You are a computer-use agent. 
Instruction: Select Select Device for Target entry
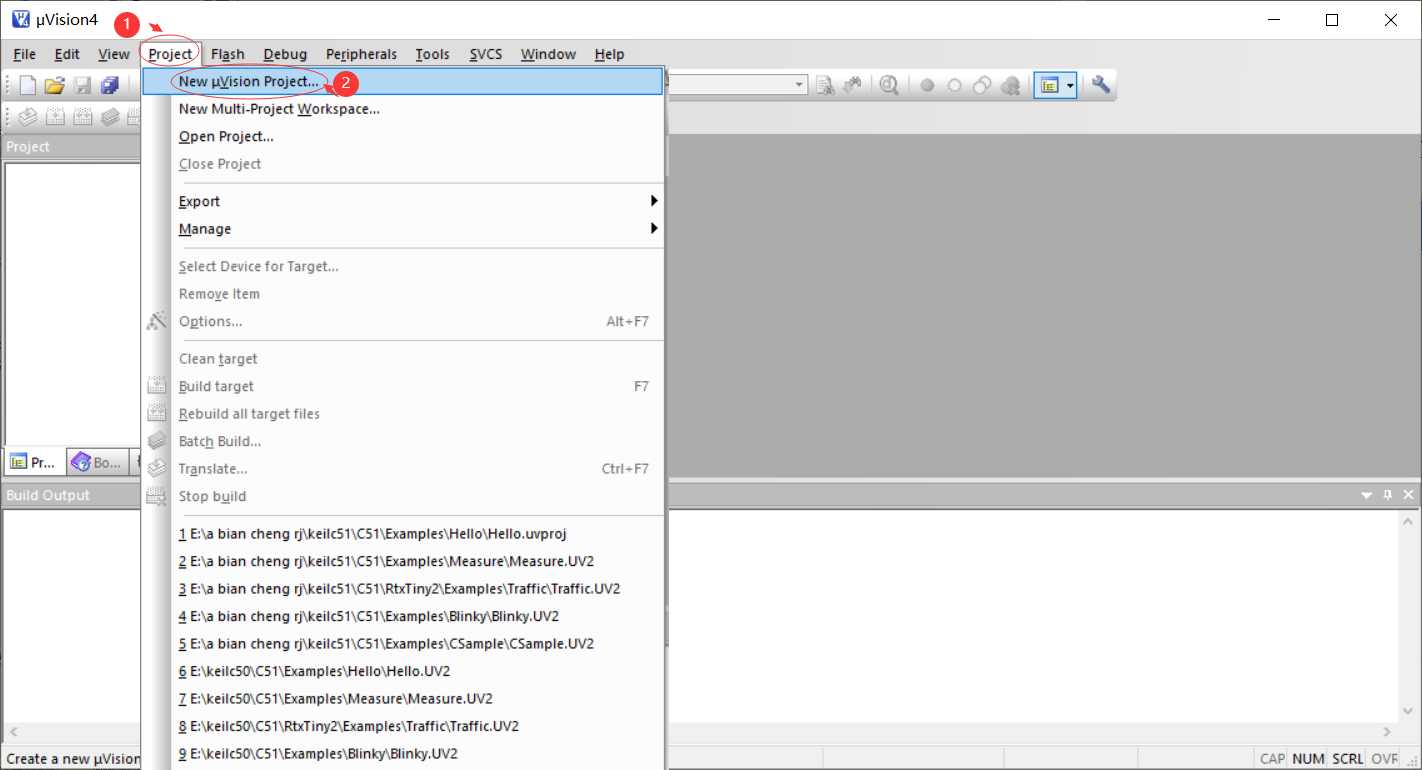(x=403, y=266)
